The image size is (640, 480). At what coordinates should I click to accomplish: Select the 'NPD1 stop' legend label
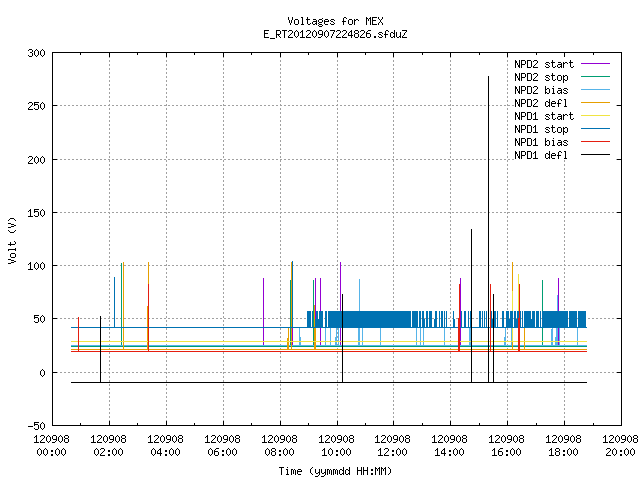coord(541,129)
